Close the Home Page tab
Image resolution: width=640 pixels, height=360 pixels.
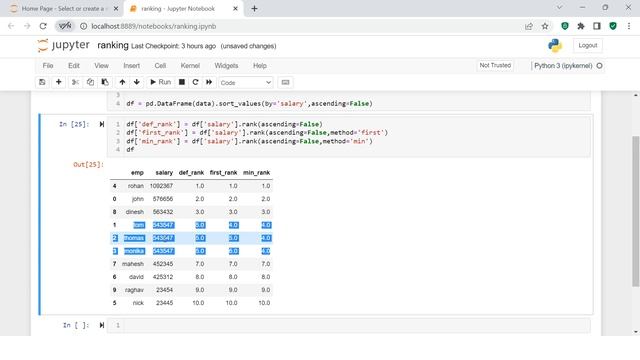pyautogui.click(x=116, y=9)
